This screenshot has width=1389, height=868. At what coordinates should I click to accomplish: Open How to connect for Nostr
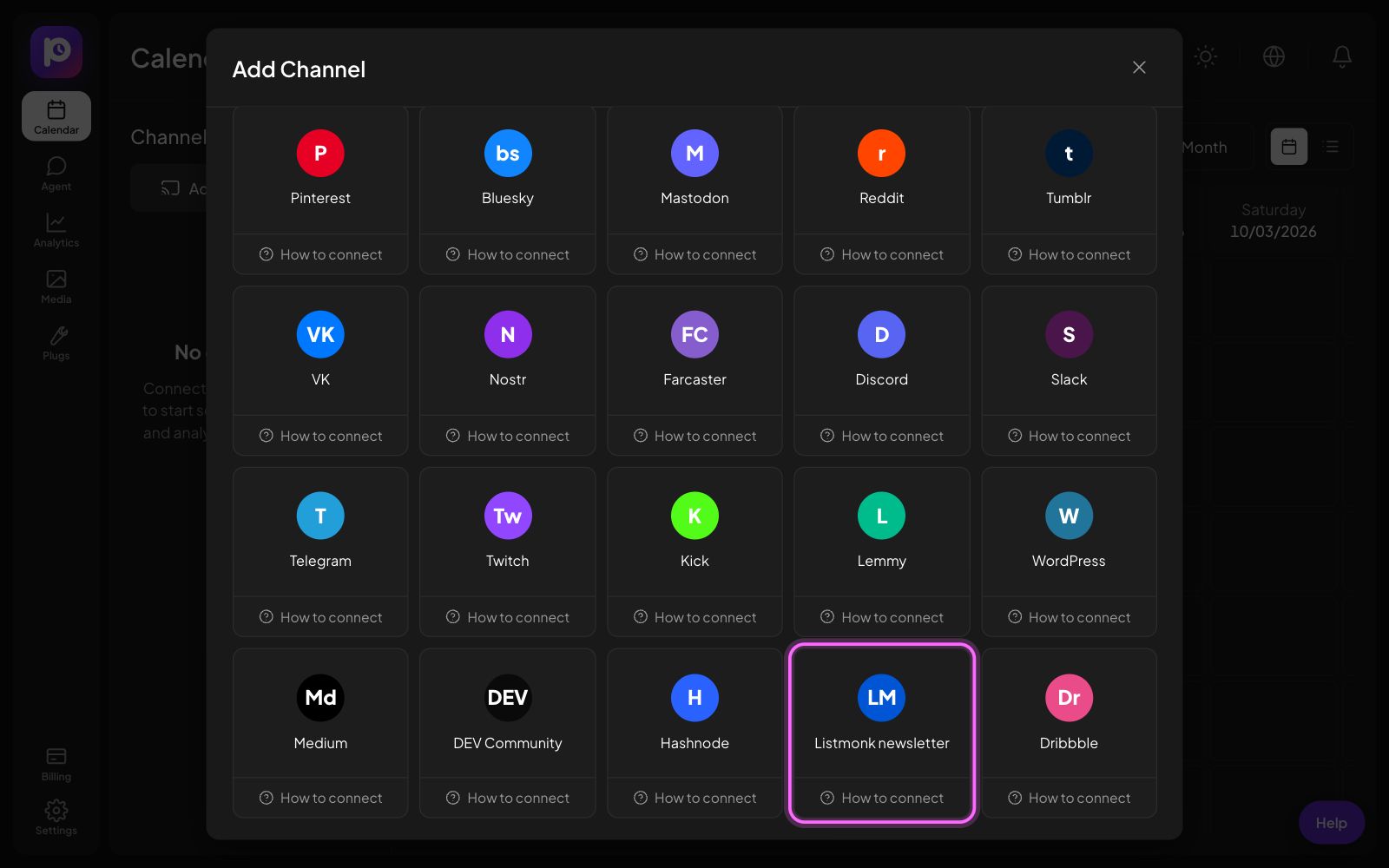pos(508,436)
